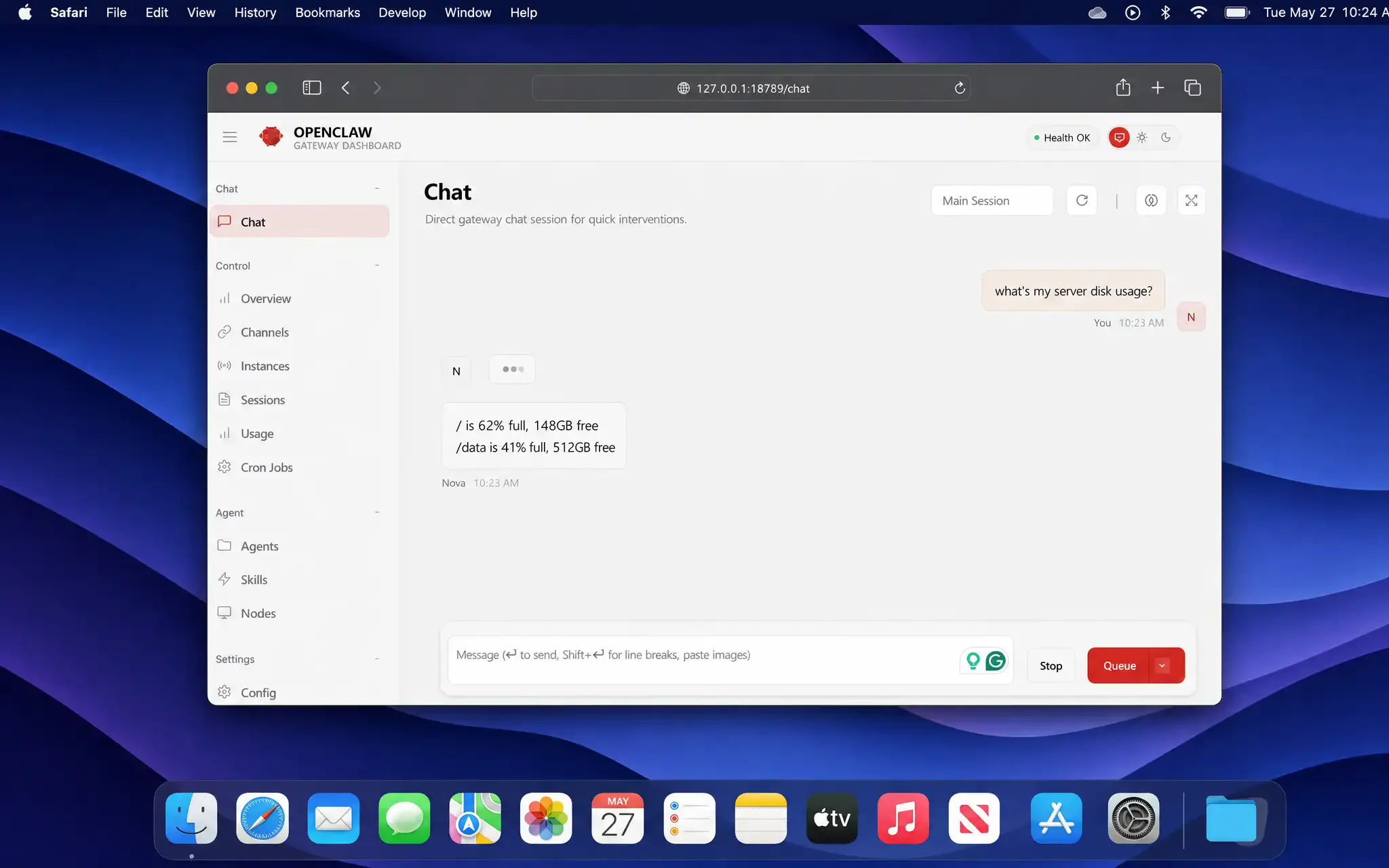Open a new Safari tab
Screen dimensions: 1389x868
coord(1158,87)
